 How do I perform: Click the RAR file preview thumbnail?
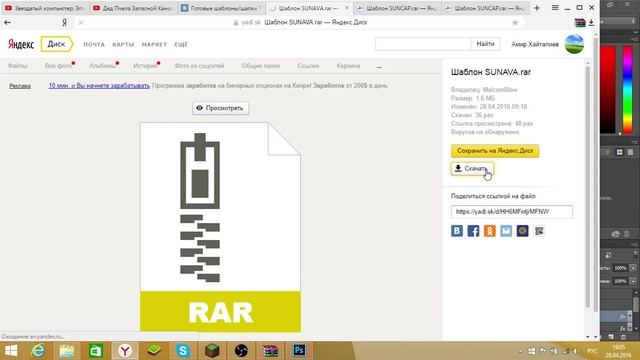pyautogui.click(x=220, y=227)
